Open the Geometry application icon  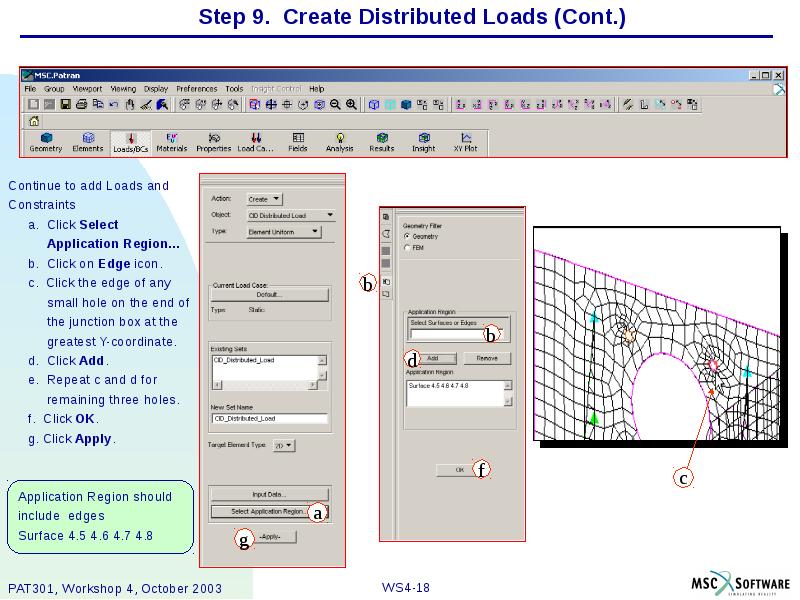click(x=44, y=141)
